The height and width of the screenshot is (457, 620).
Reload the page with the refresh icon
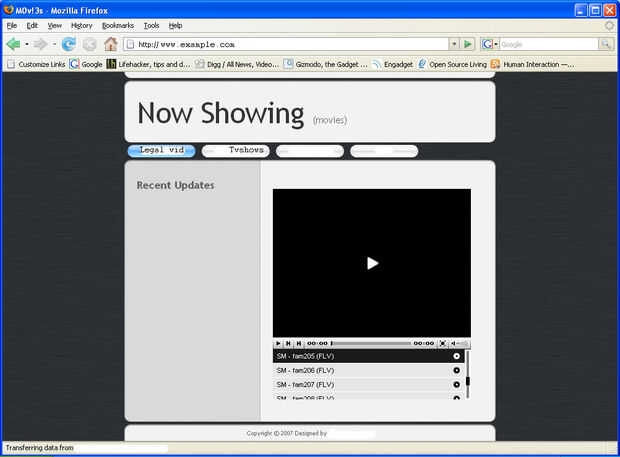(x=69, y=44)
